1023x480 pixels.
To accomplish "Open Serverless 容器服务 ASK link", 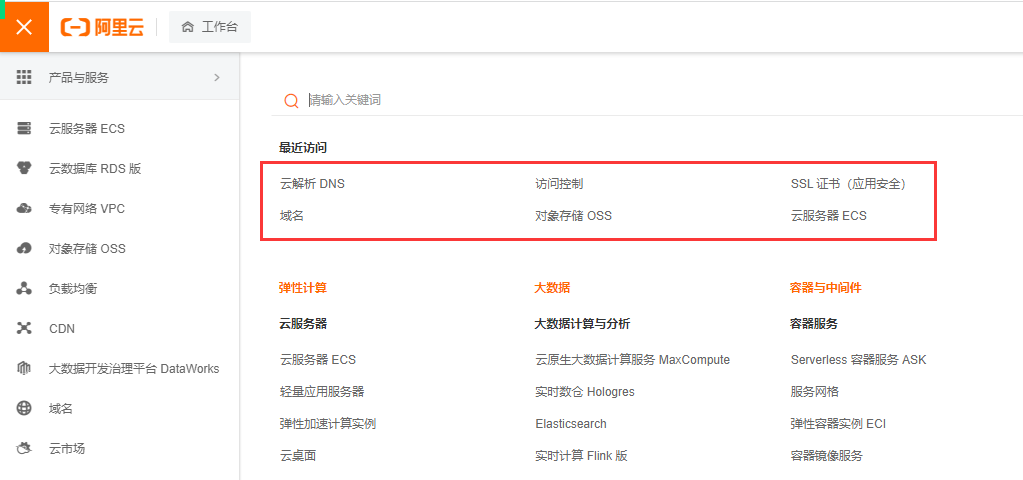I will [x=859, y=360].
